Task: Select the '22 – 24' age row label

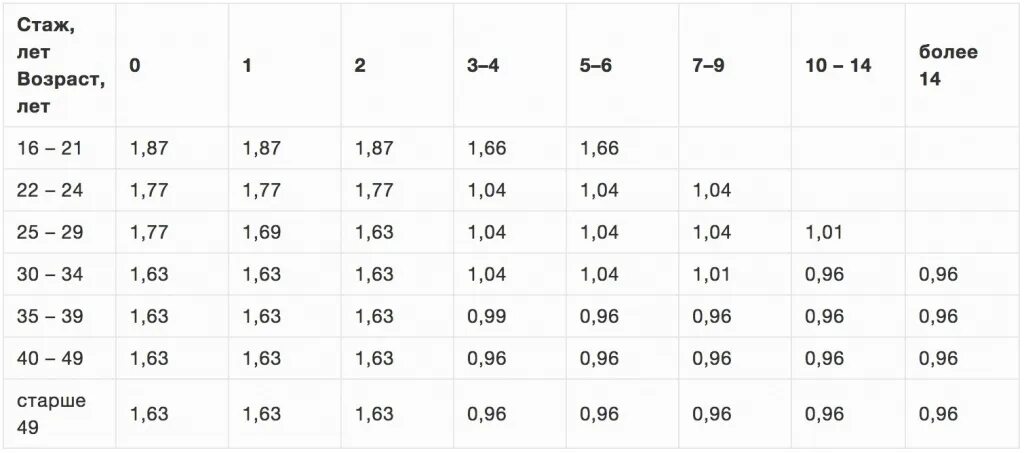Action: tap(50, 191)
